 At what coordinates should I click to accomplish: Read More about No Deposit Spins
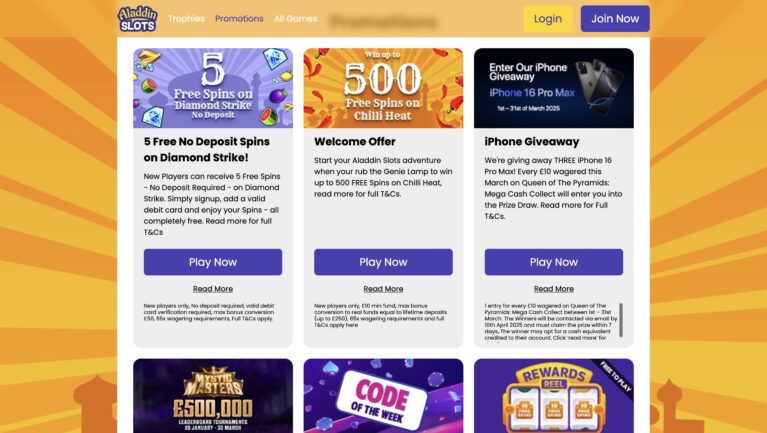213,289
